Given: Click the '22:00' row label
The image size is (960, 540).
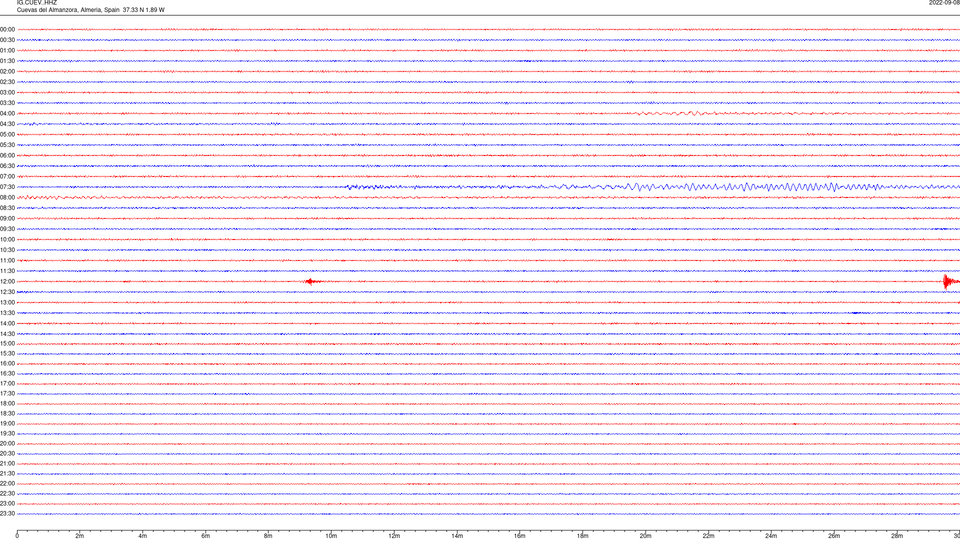Looking at the screenshot, I should pos(7,484).
